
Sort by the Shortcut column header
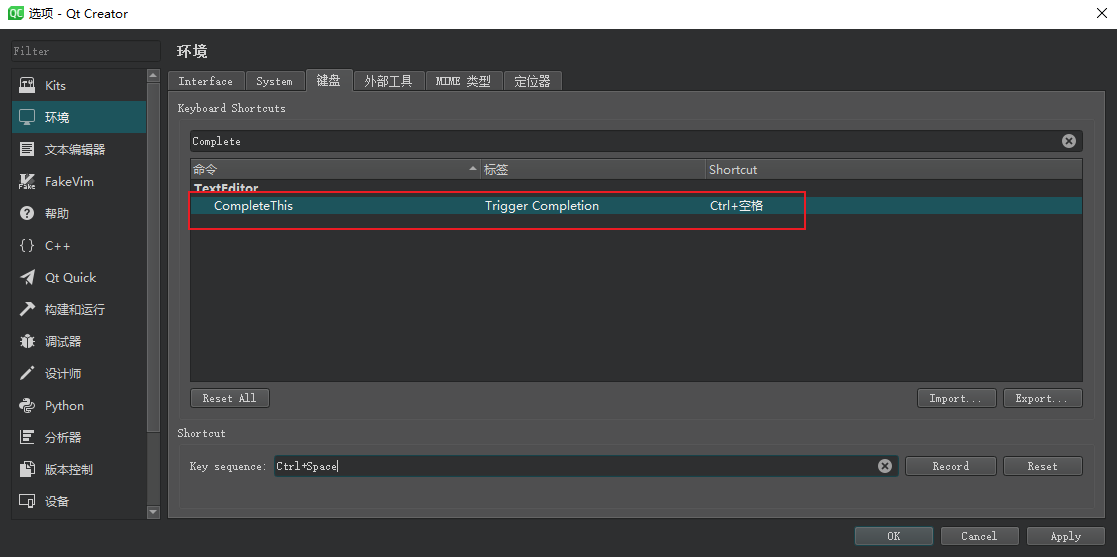point(894,170)
